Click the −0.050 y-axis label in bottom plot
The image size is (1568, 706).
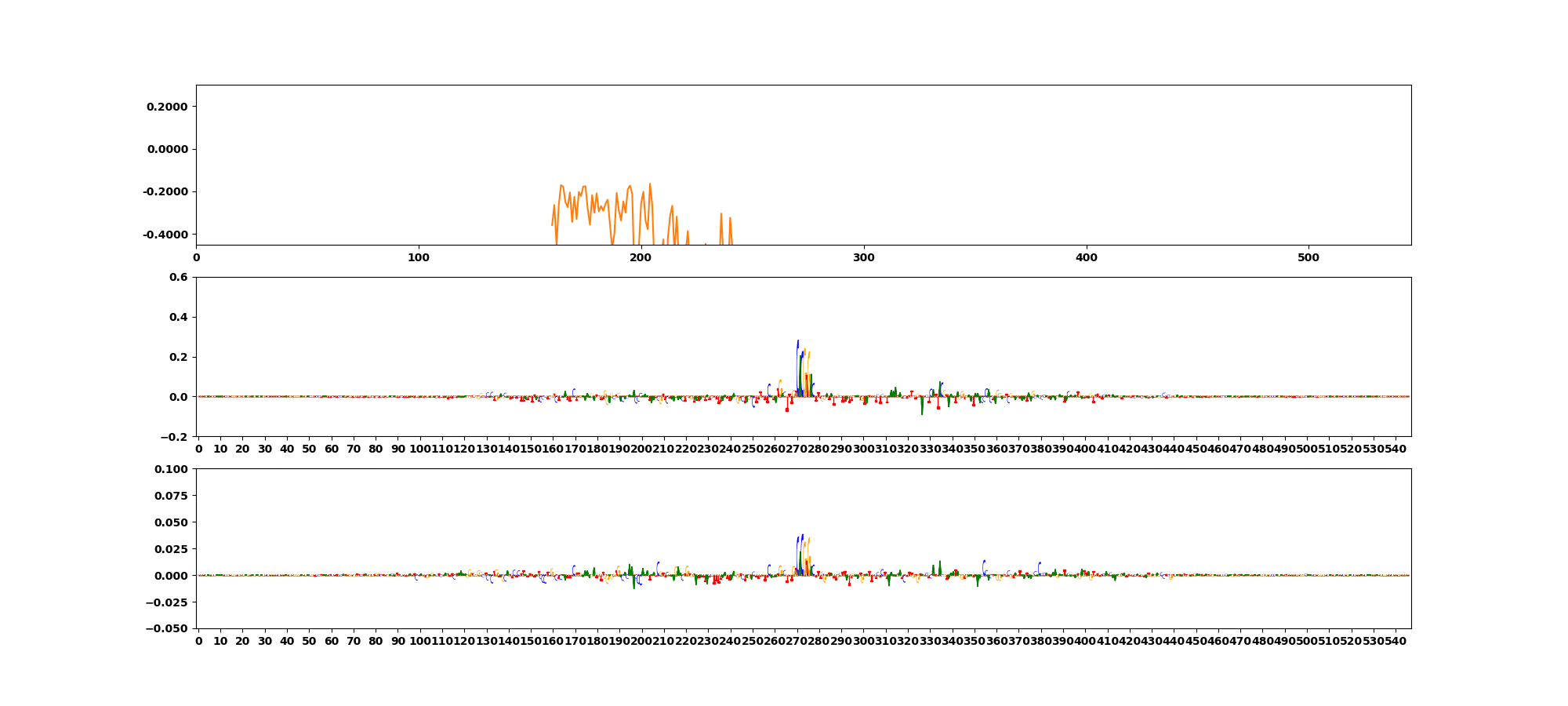pyautogui.click(x=168, y=628)
